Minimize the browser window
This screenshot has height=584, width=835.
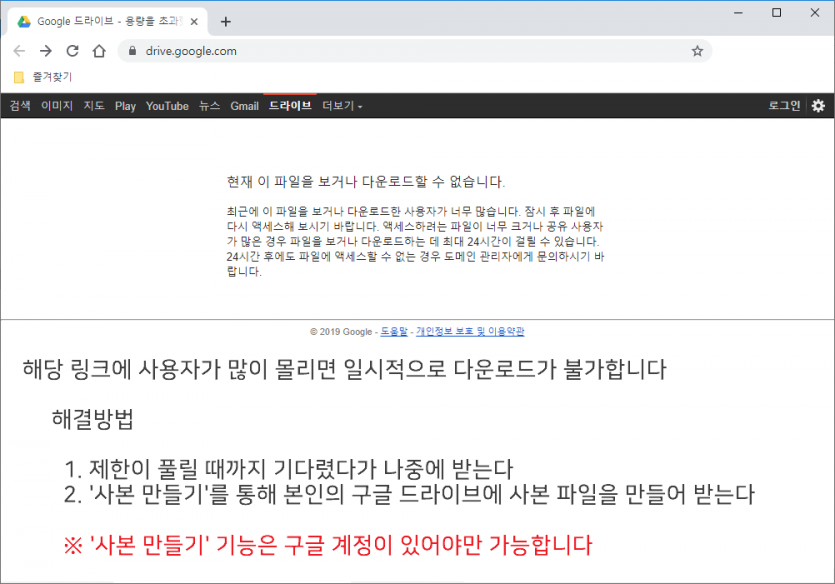(738, 13)
